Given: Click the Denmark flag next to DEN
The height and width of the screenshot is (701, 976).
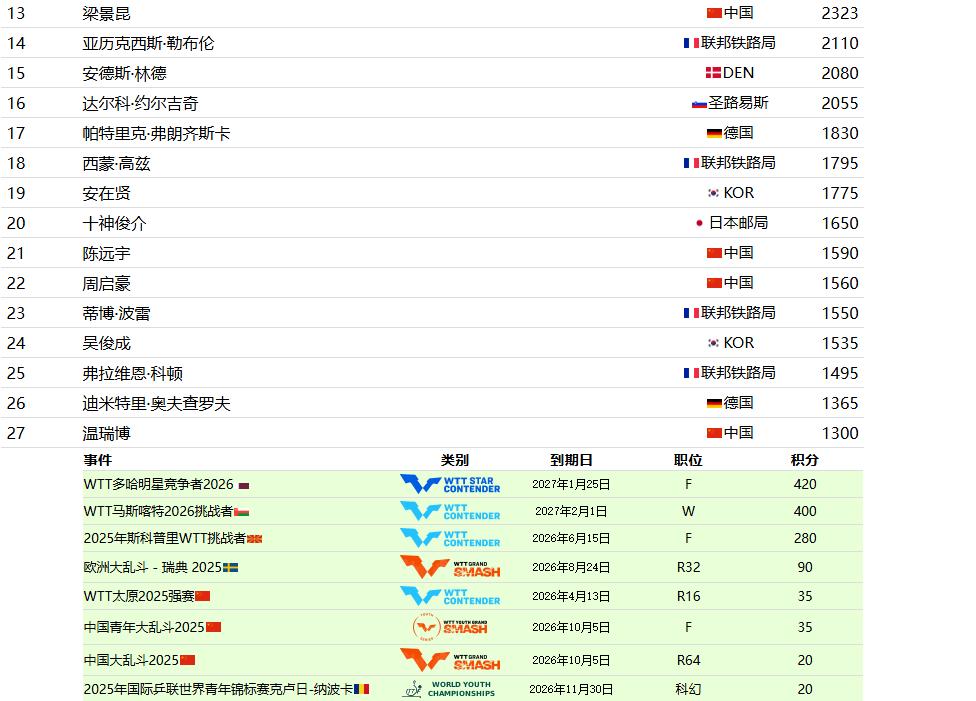Looking at the screenshot, I should click(x=713, y=73).
